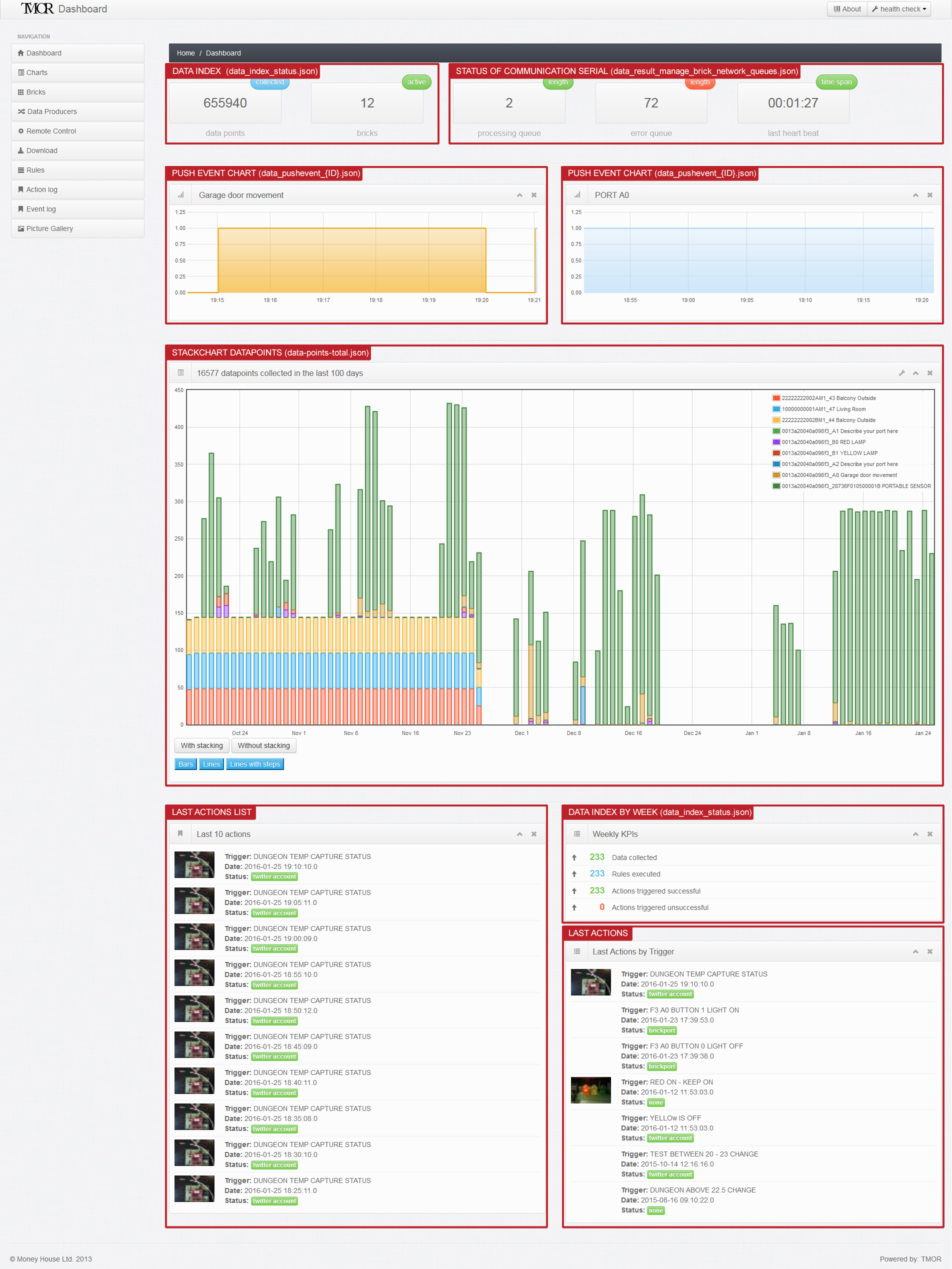
Task: Open Charts in the navigation sidebar
Action: pos(77,72)
